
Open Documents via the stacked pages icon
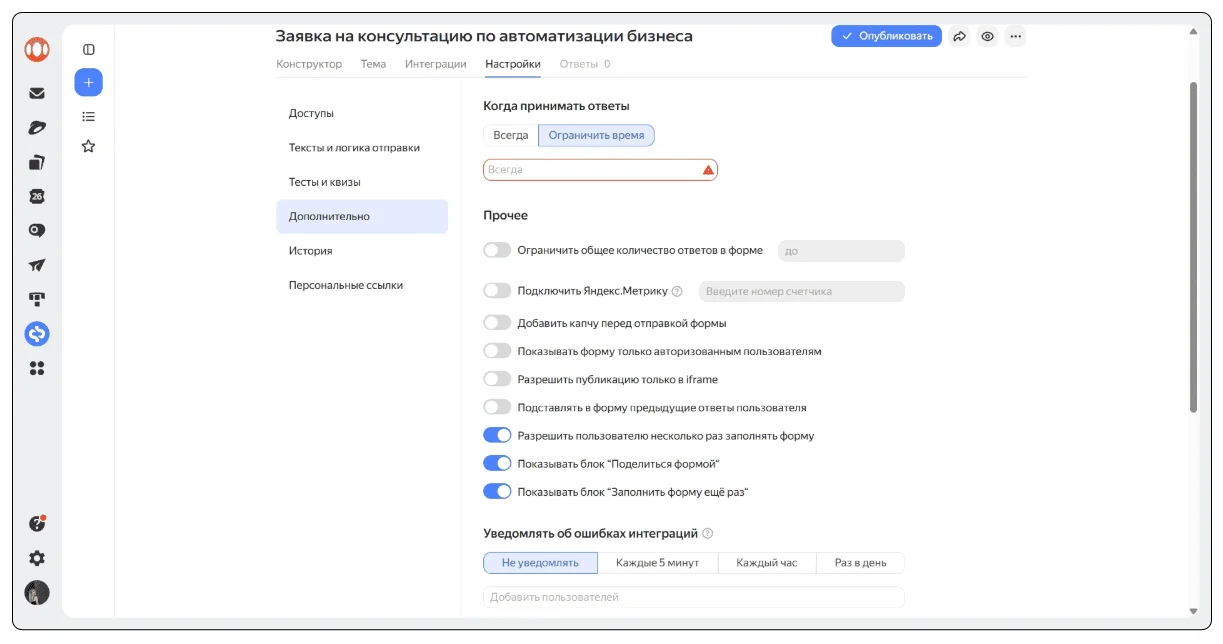37,161
